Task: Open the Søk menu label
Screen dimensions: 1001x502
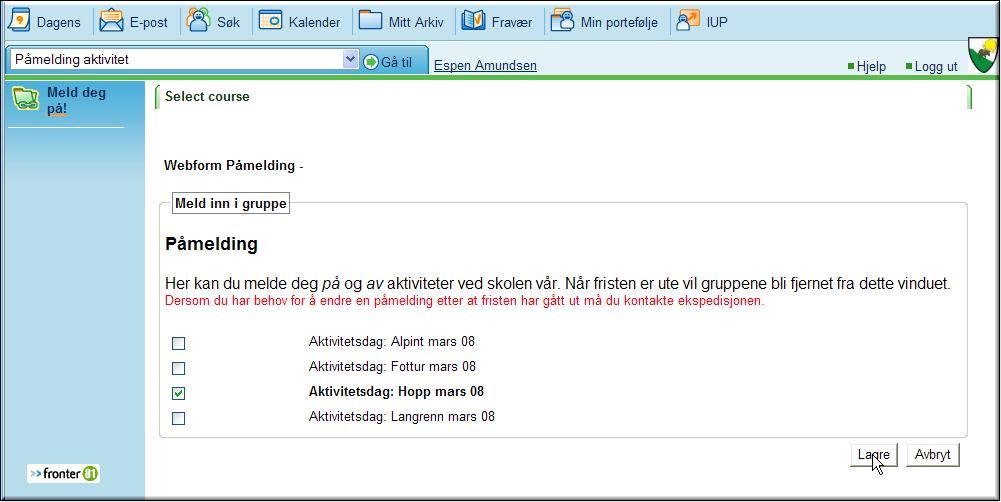Action: tap(229, 22)
